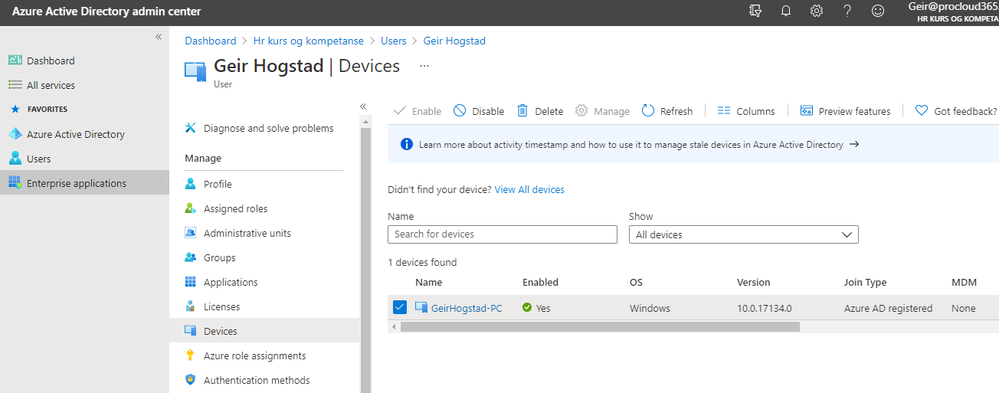Click the Enterprise applications grid icon
Viewport: 999px width, 393px height.
(x=15, y=183)
